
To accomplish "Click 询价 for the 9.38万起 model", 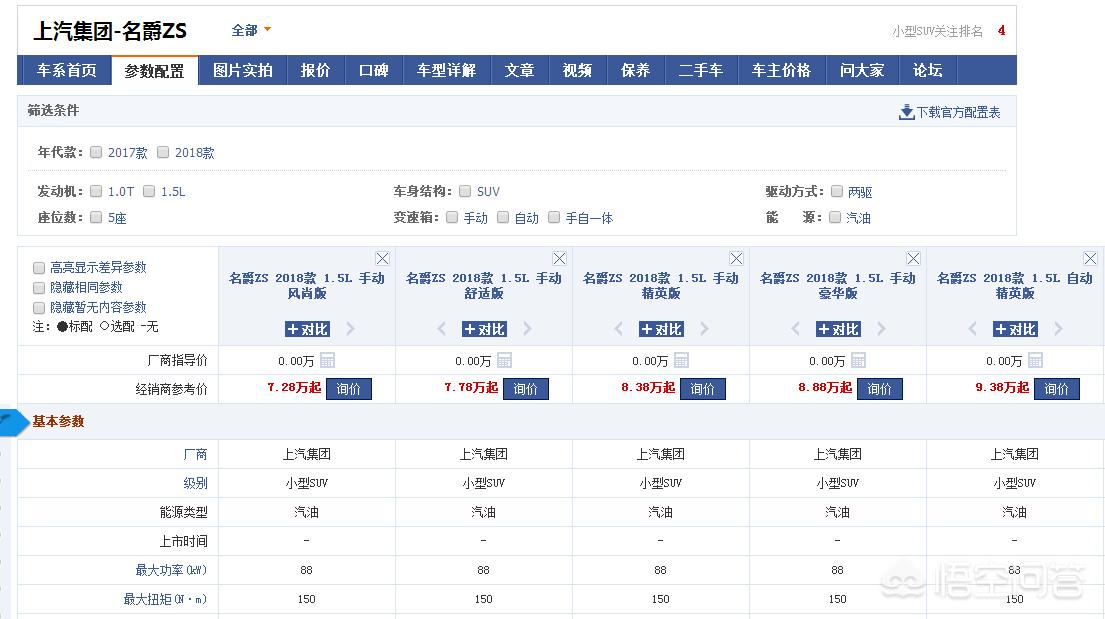I will point(1056,388).
